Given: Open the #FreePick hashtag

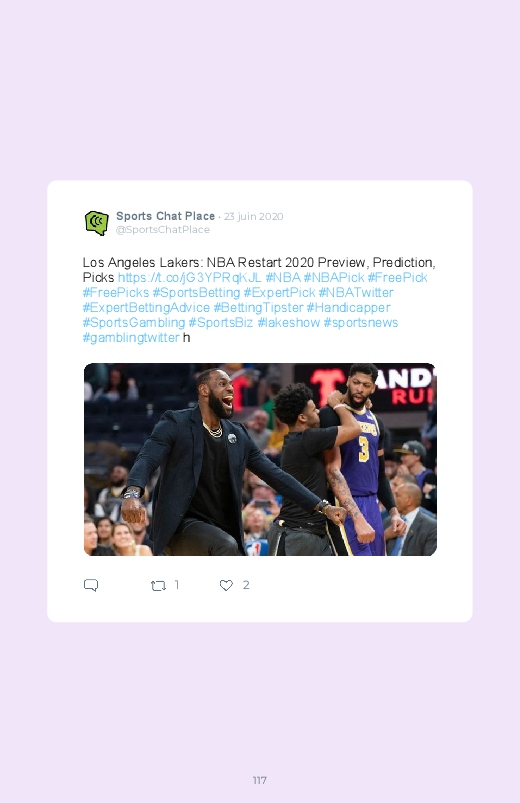Looking at the screenshot, I should tap(397, 278).
